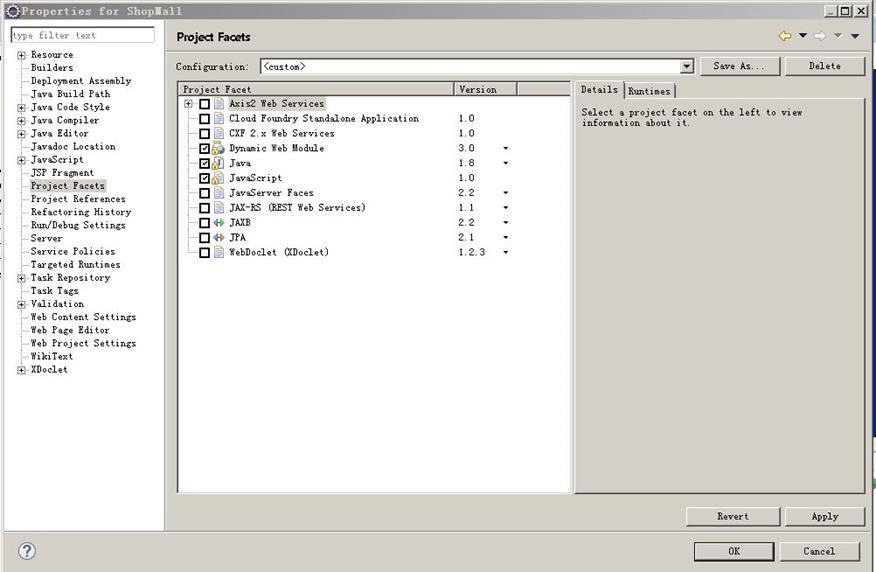Click the Save As... button

[740, 66]
